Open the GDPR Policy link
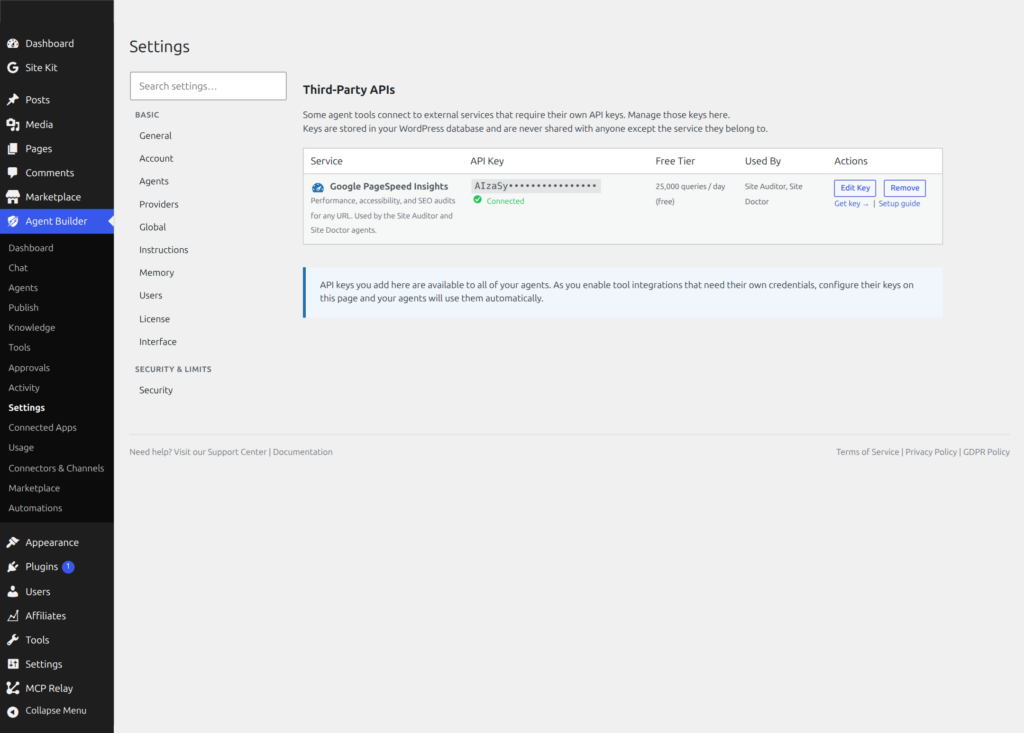The width and height of the screenshot is (1024, 733). tap(986, 452)
